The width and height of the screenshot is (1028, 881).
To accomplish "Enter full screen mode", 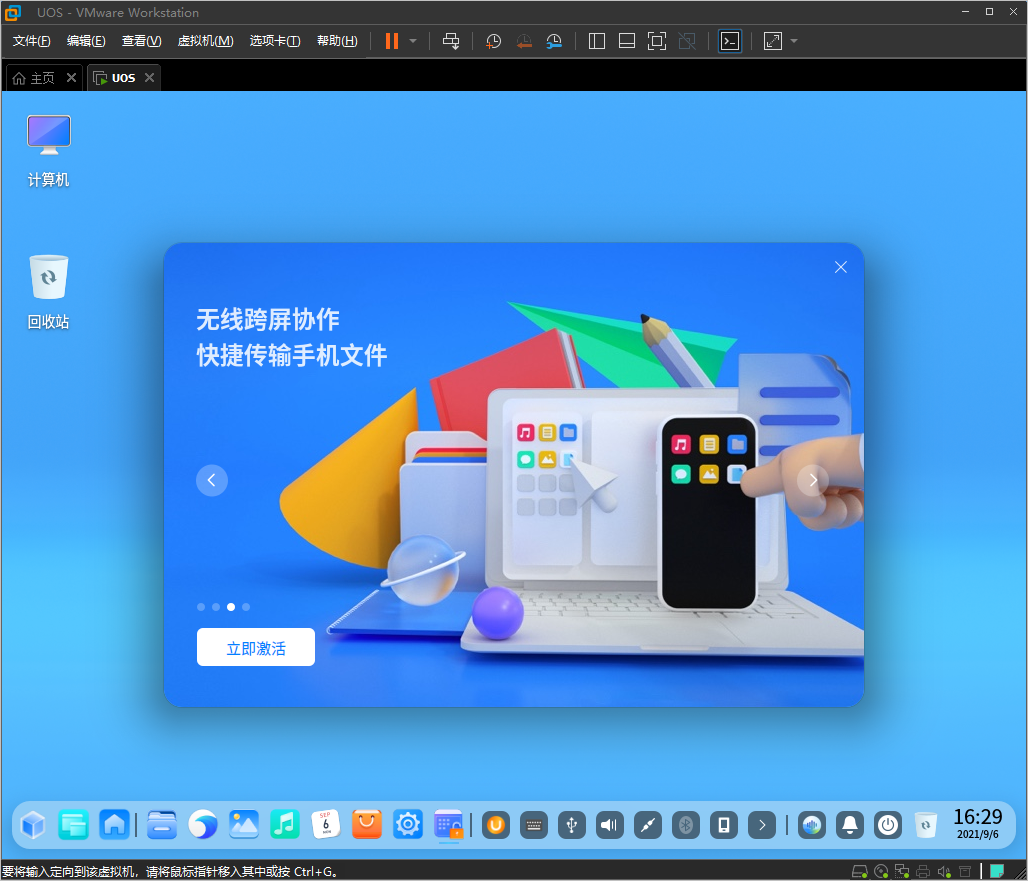I will tap(657, 41).
